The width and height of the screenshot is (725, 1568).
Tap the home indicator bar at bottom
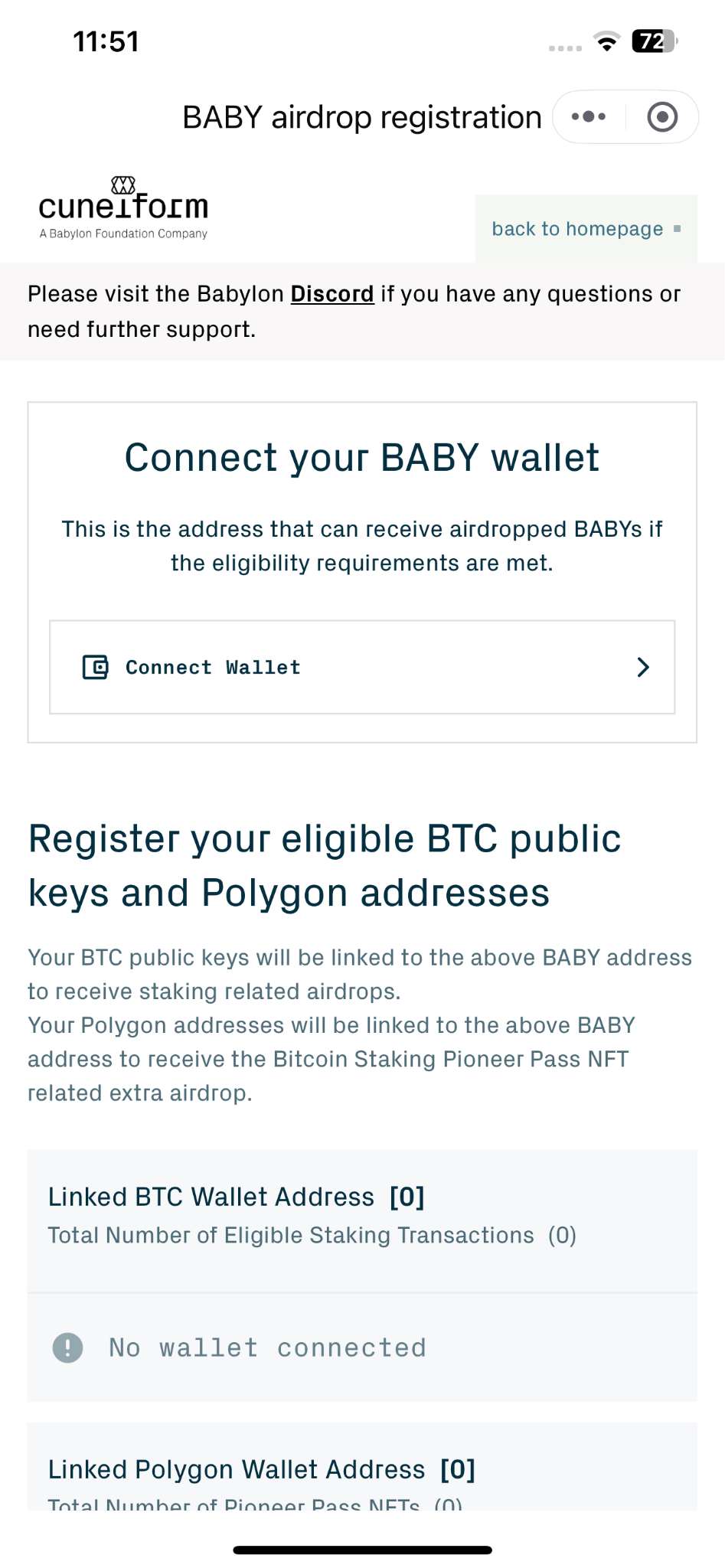[x=362, y=1550]
